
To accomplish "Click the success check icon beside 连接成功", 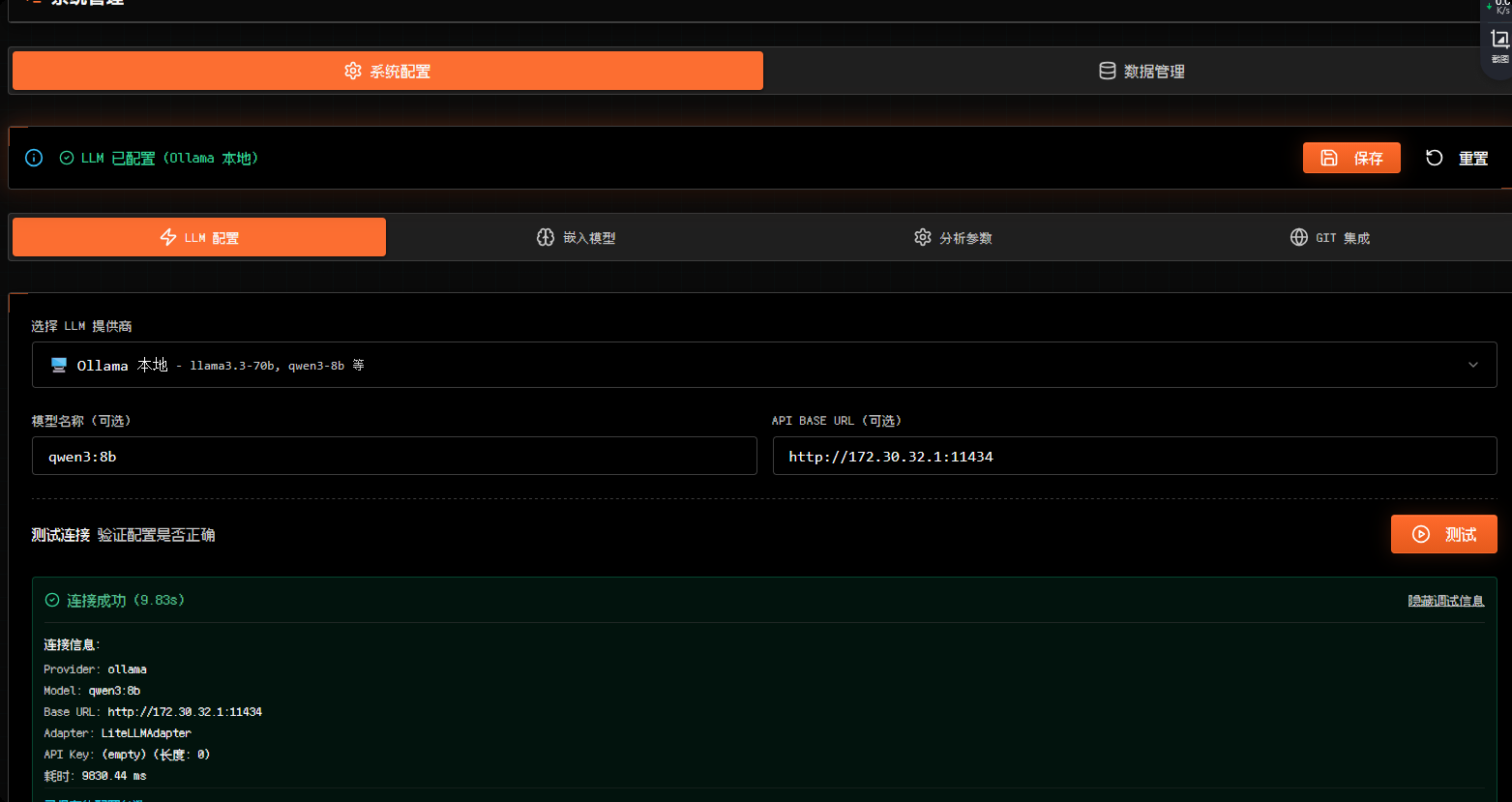I will pyautogui.click(x=52, y=600).
